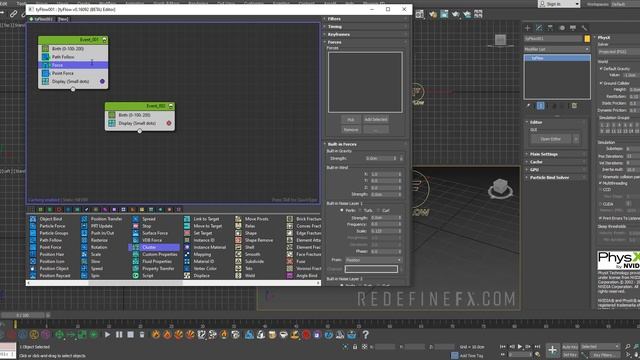Screen dimensions: 640x360
Task: Click the Add Selected button
Action: [376, 120]
